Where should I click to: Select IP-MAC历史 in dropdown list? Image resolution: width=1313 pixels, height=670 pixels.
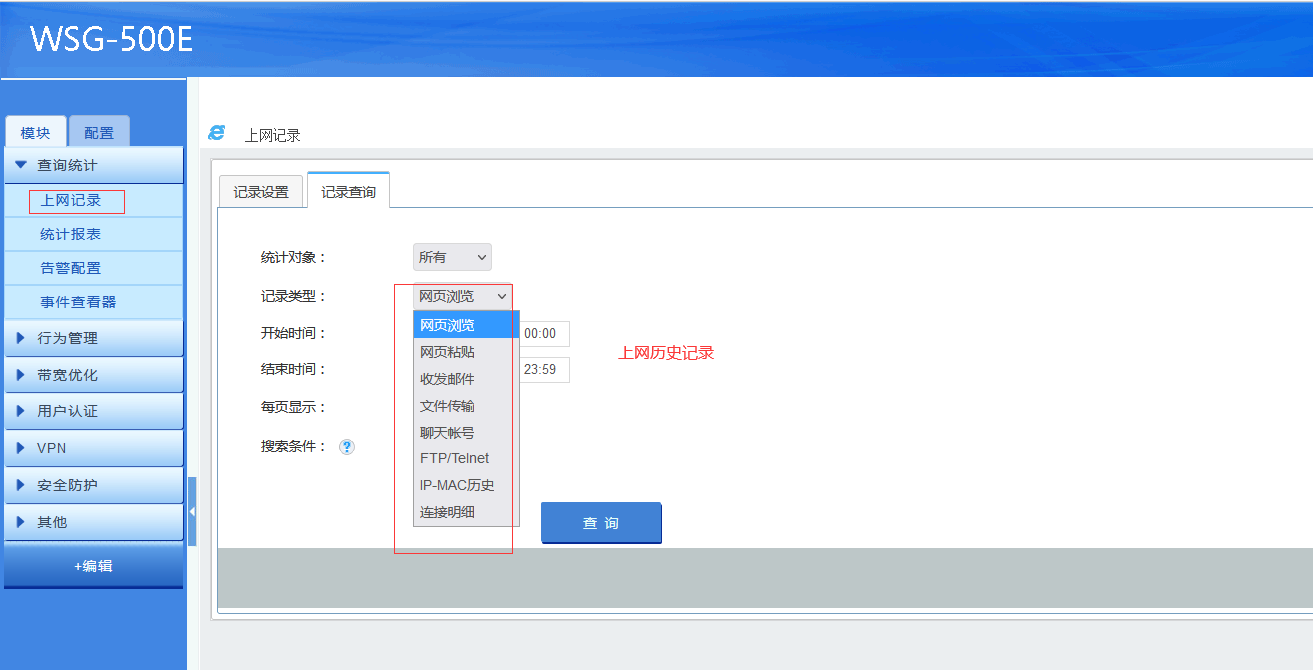457,485
